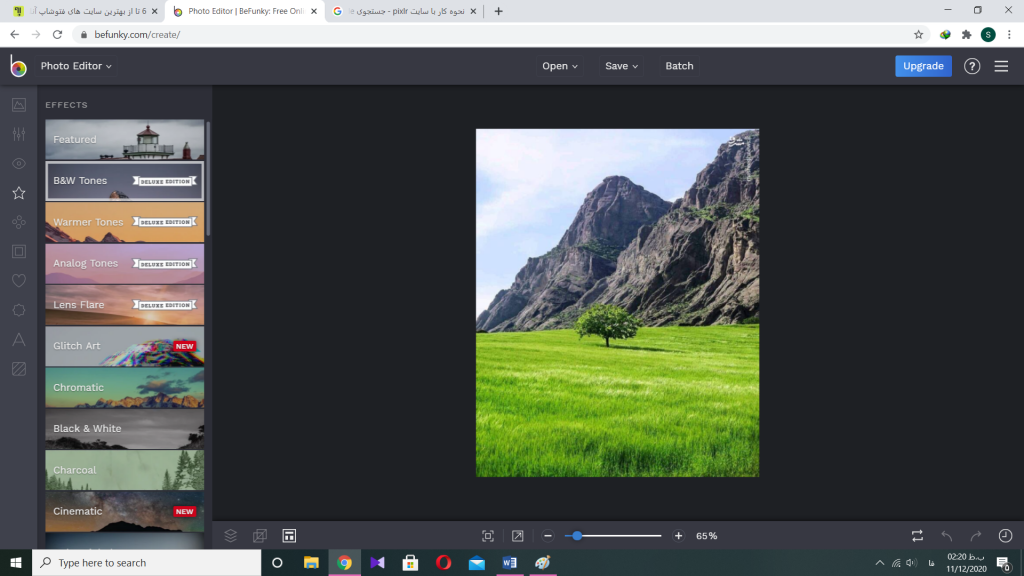The image size is (1024, 576).
Task: Switch to the Google pixlr search tab
Action: coord(404,11)
